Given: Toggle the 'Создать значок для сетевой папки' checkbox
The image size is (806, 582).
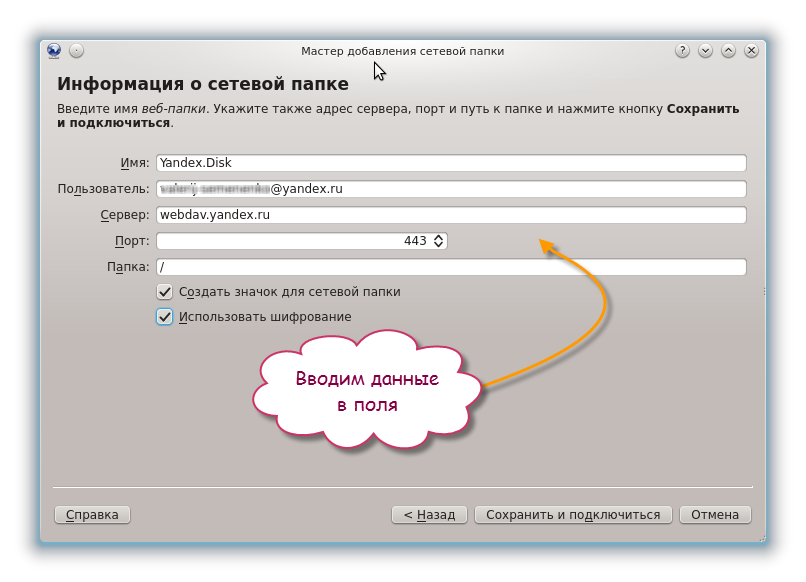Looking at the screenshot, I should 164,292.
